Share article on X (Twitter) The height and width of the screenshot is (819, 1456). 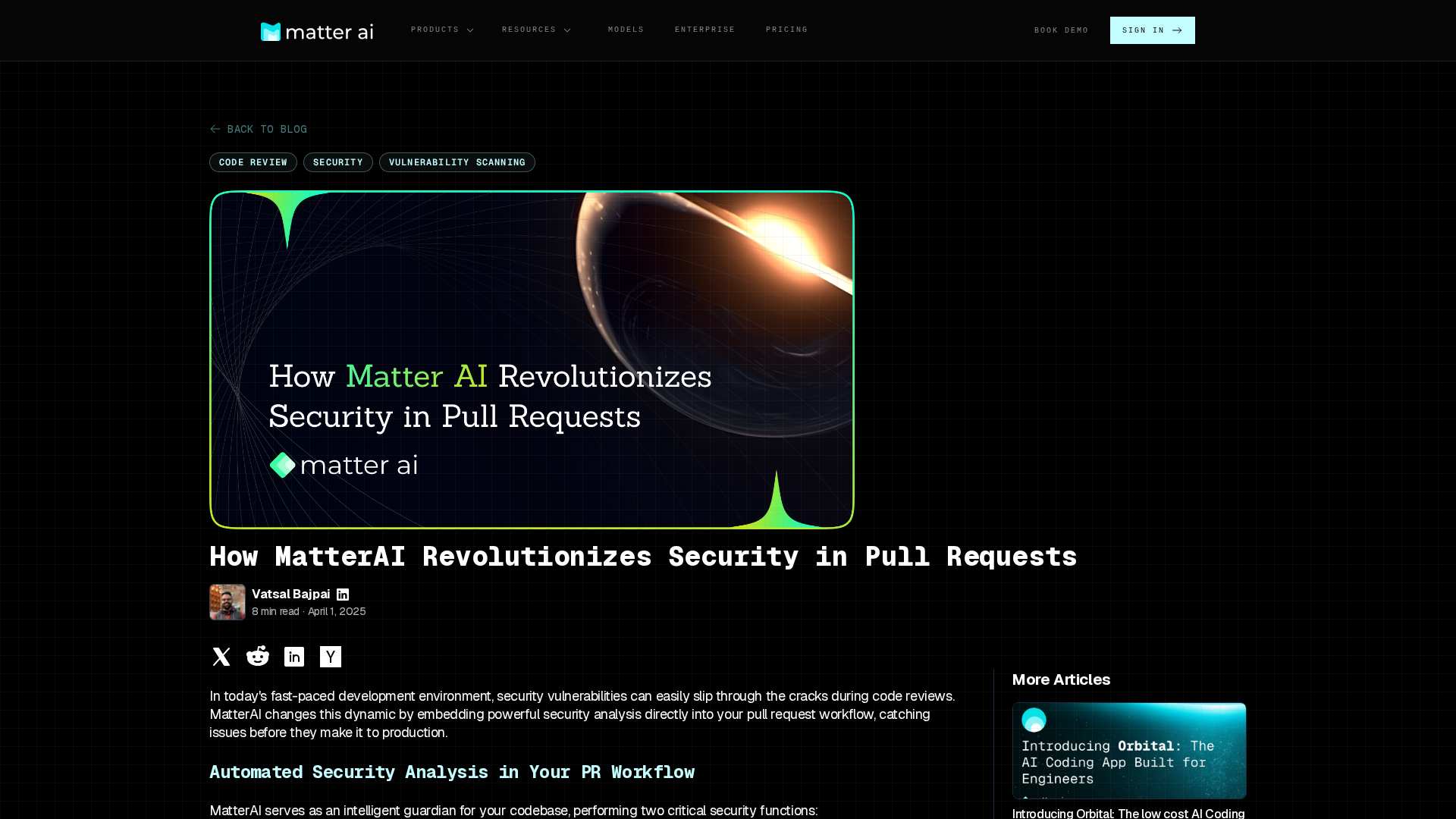pyautogui.click(x=221, y=657)
